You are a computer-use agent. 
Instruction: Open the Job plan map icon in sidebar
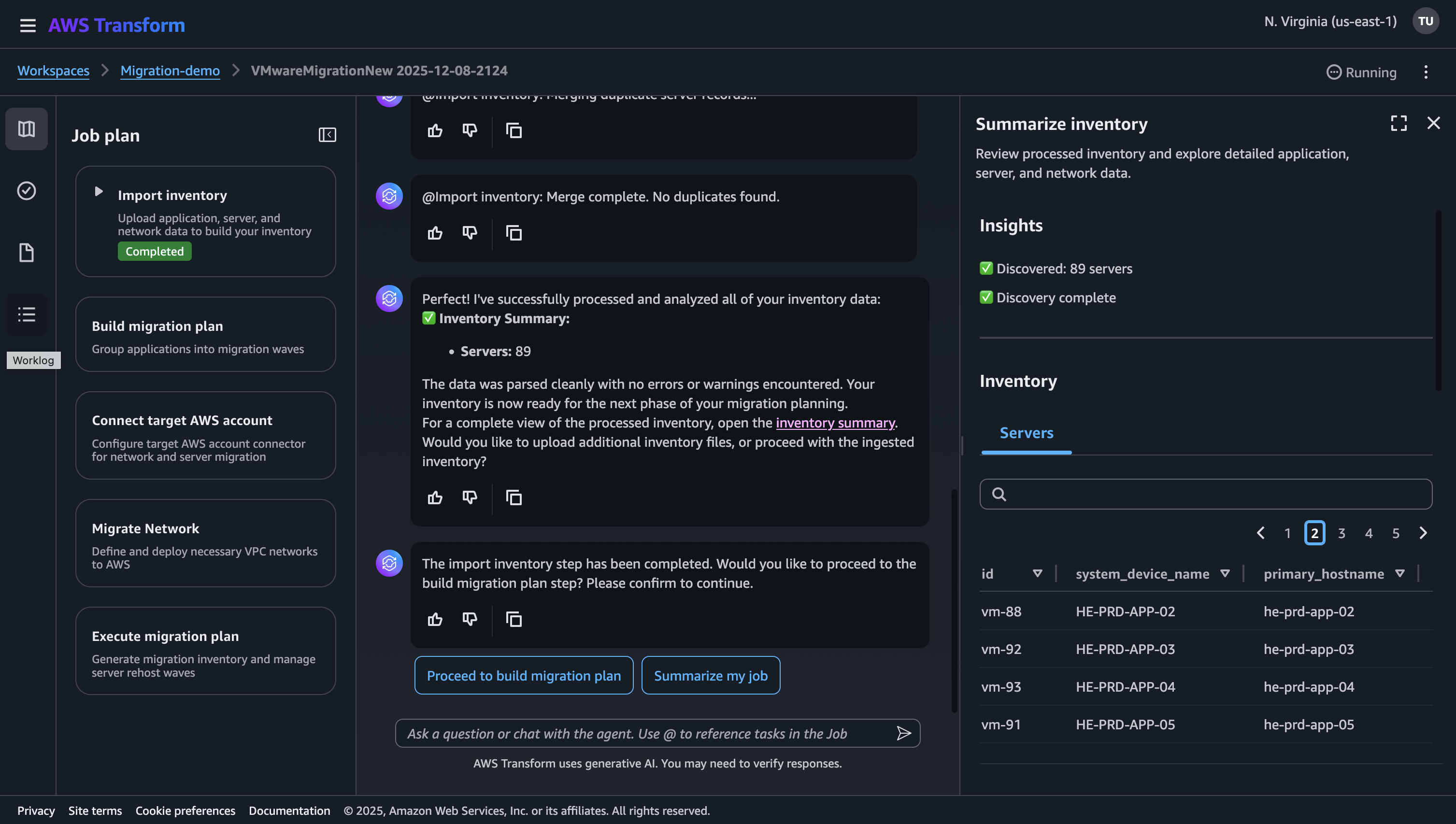pos(26,128)
